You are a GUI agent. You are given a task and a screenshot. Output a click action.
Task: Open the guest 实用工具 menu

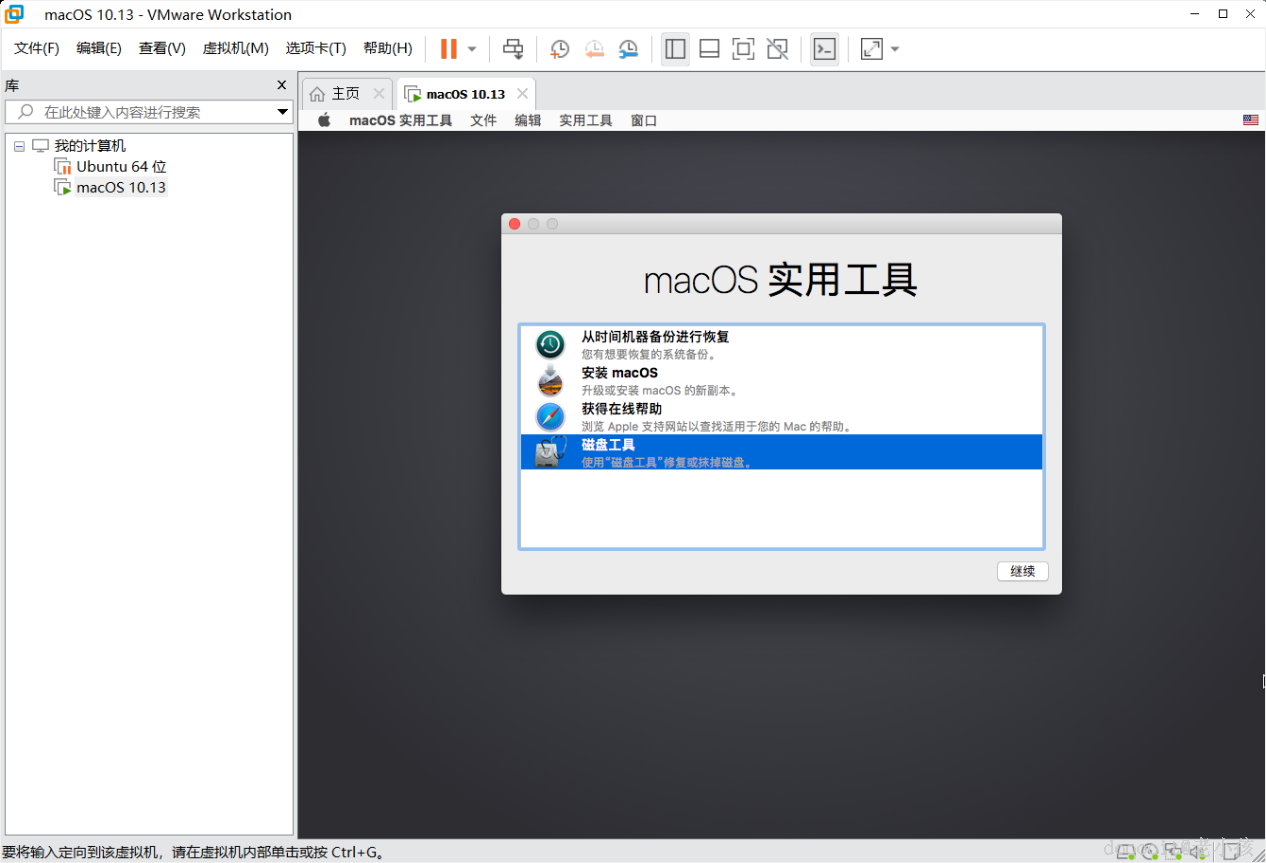pos(586,120)
